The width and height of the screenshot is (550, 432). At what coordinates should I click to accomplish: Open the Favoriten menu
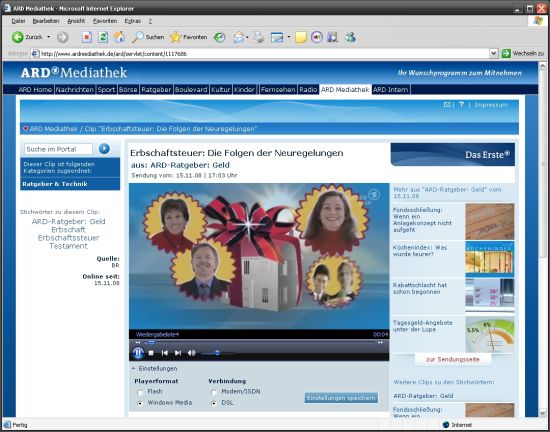(105, 21)
